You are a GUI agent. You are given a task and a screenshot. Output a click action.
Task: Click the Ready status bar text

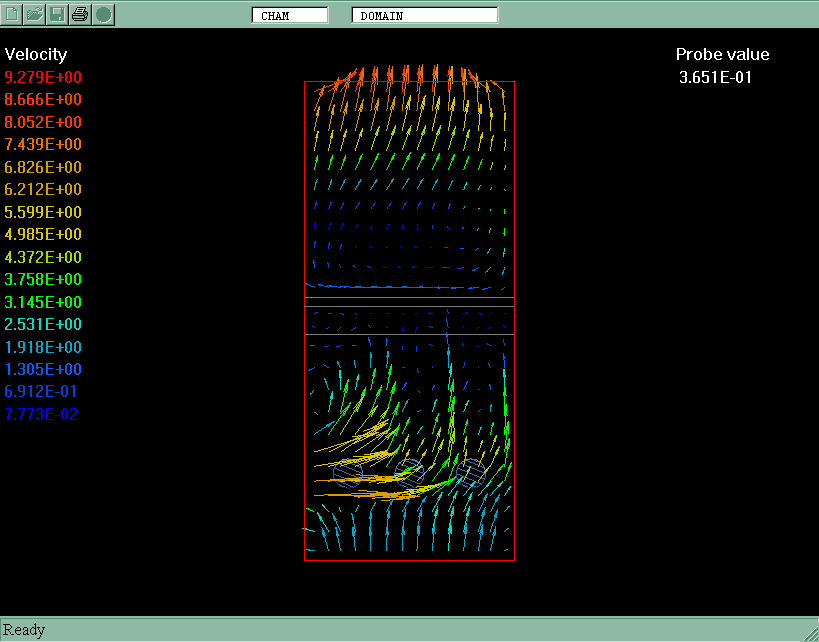click(x=24, y=630)
